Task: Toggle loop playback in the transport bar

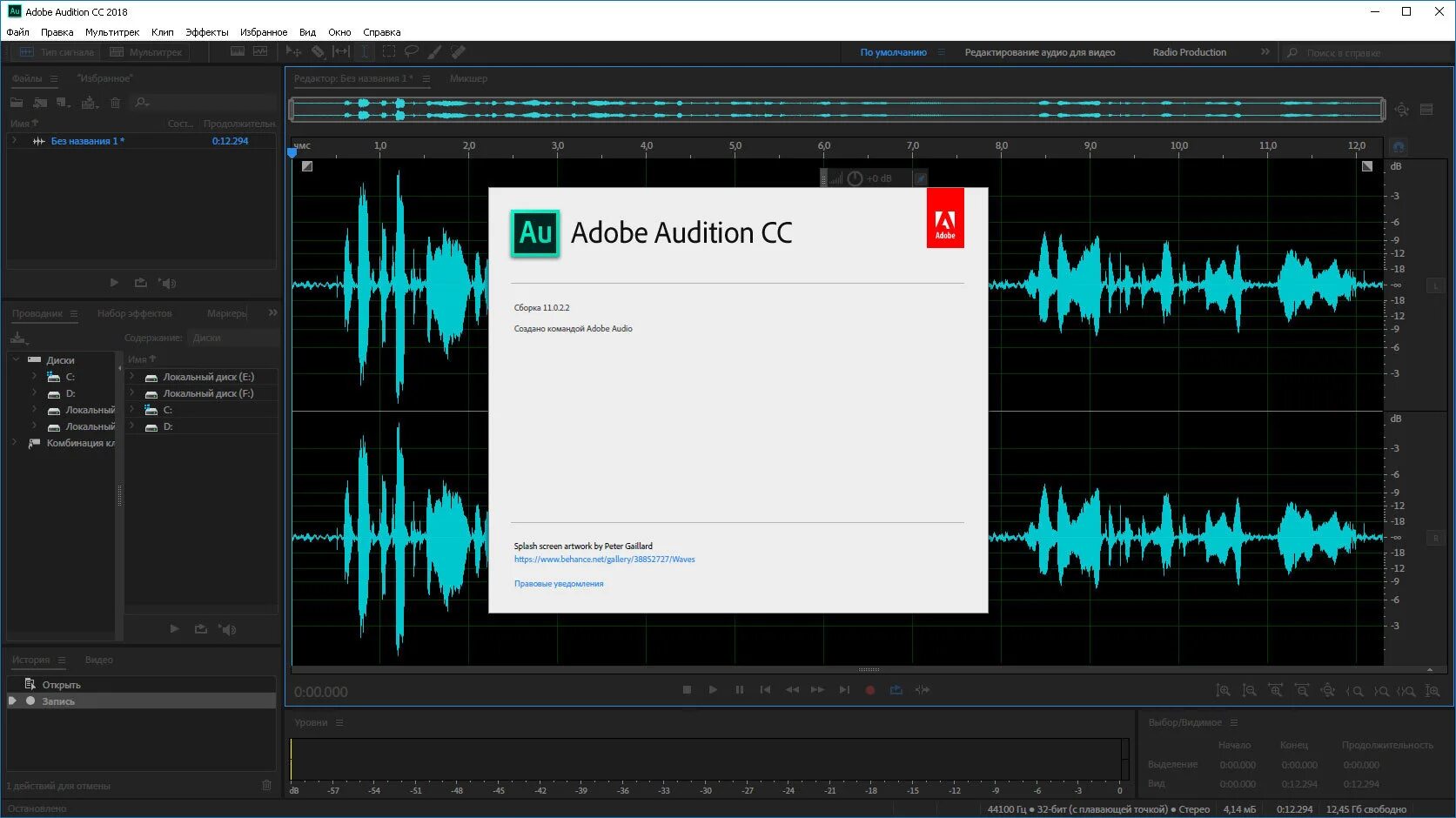Action: coord(896,690)
